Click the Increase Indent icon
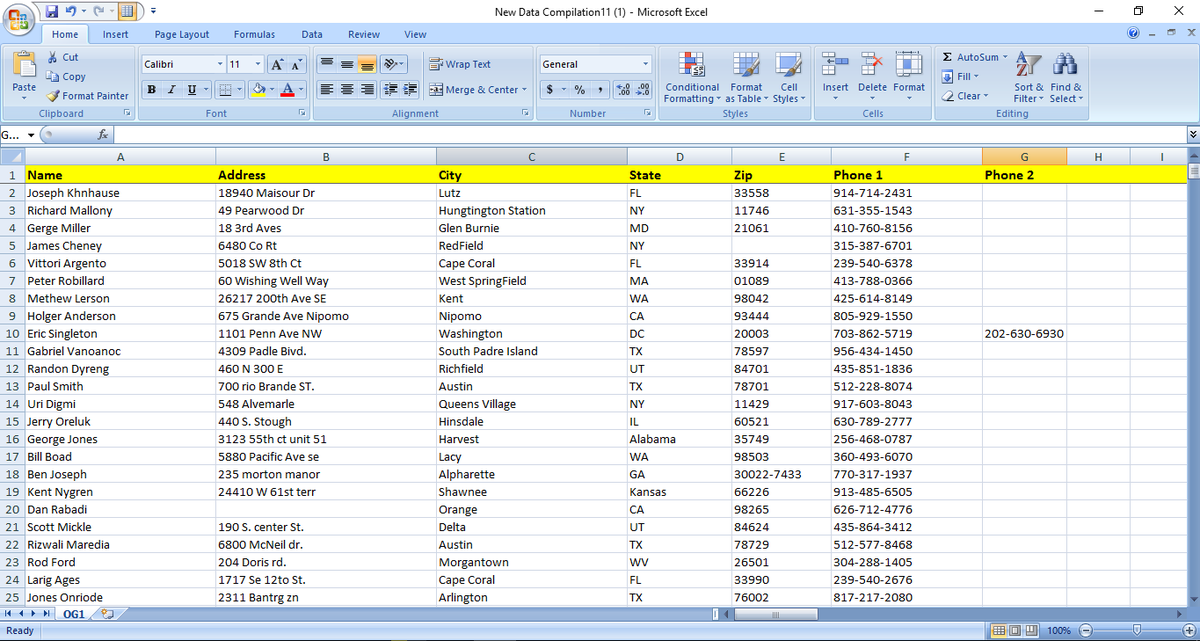Viewport: 1200px width, 641px height. (409, 90)
